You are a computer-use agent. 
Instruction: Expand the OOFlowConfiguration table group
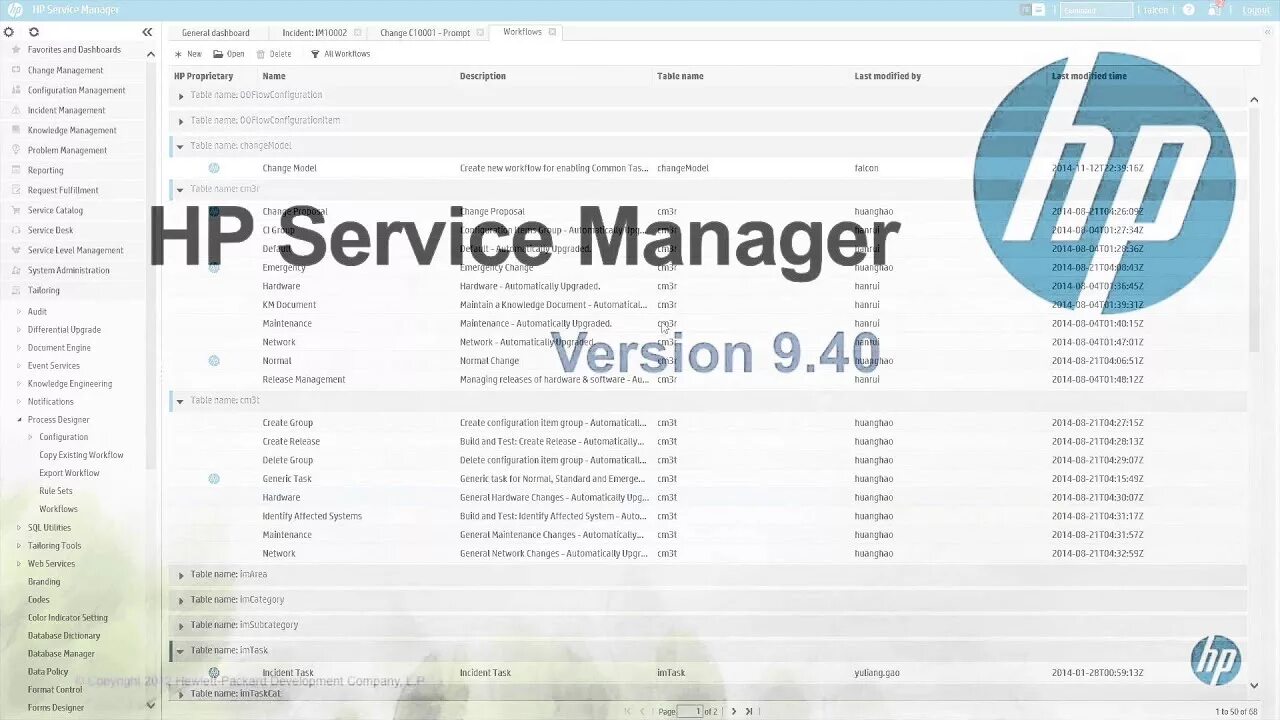(181, 96)
